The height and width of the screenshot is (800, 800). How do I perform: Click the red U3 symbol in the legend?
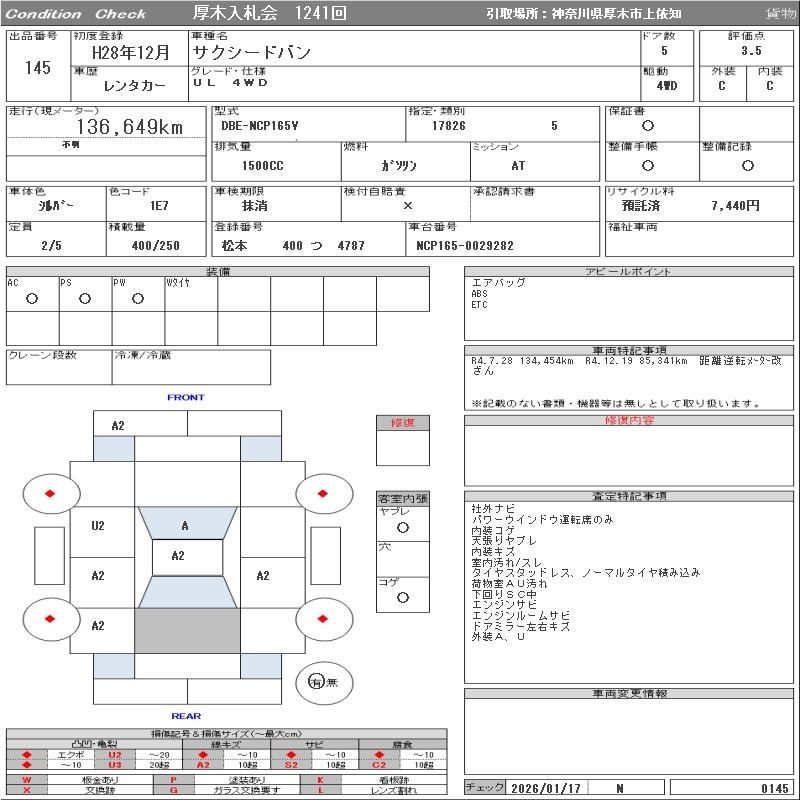(x=114, y=765)
